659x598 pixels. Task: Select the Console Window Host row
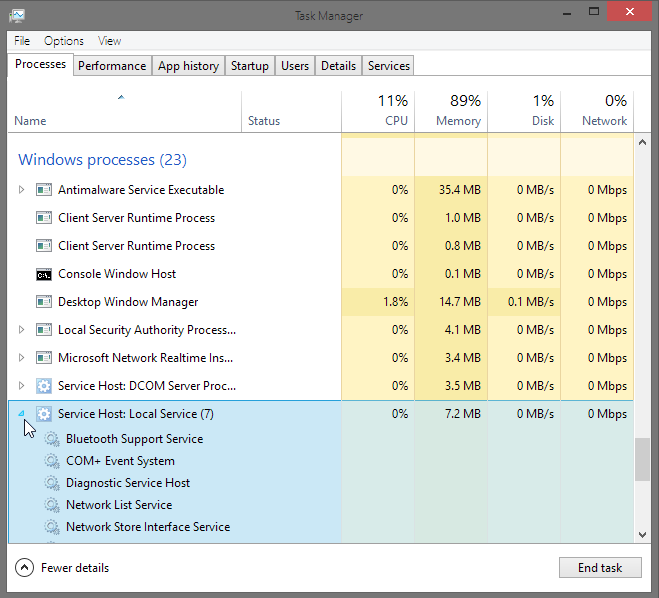point(321,274)
